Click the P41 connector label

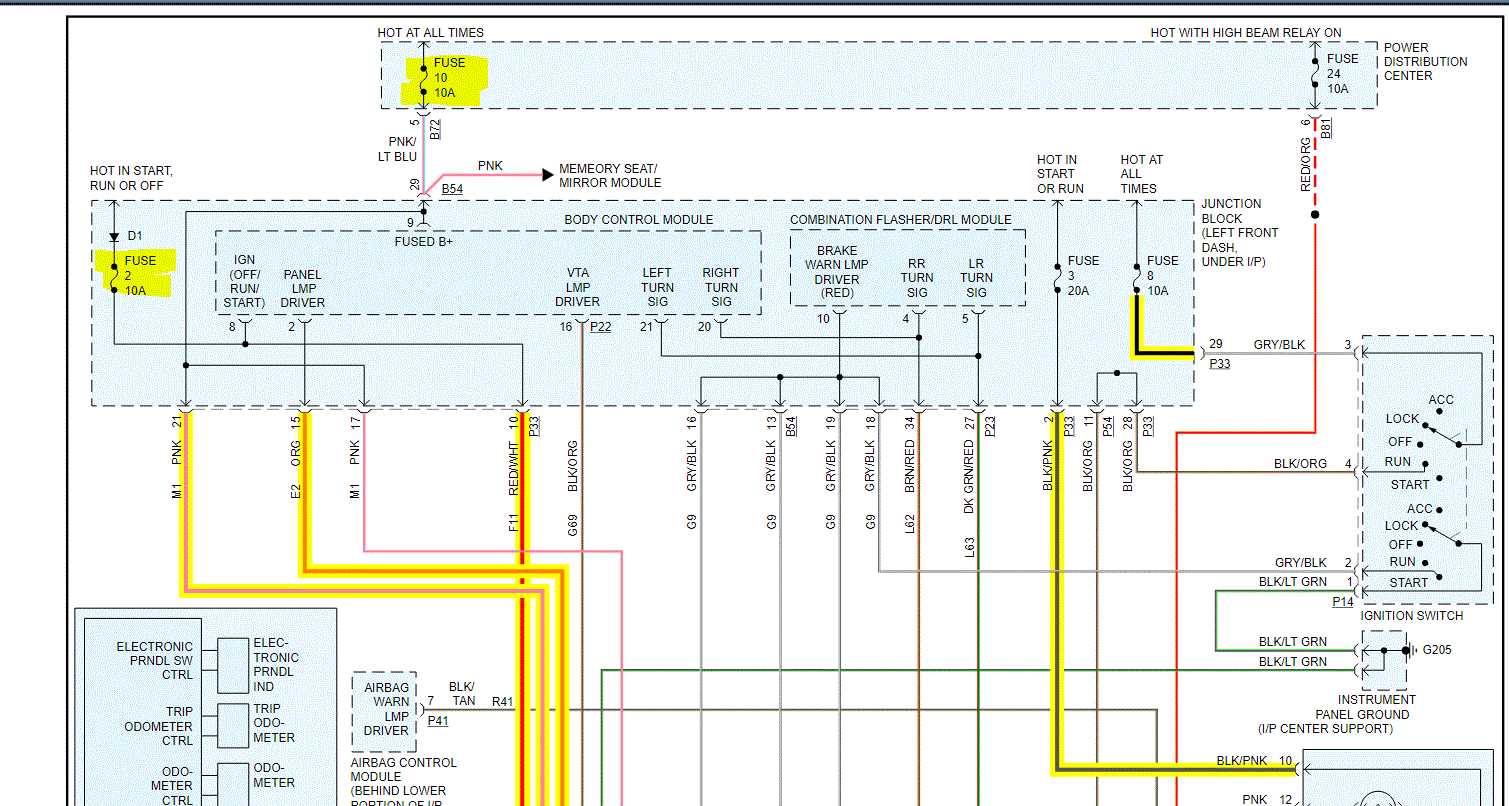(x=438, y=720)
